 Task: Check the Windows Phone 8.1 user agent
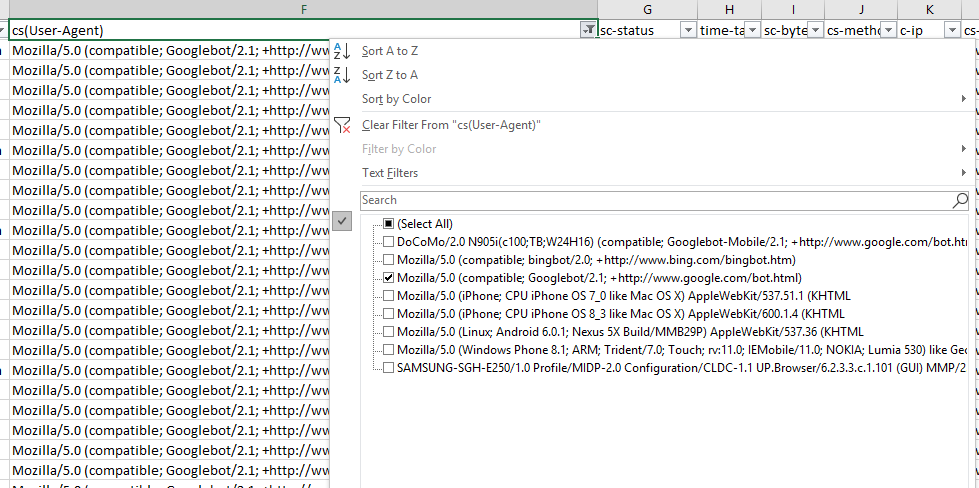pyautogui.click(x=389, y=350)
